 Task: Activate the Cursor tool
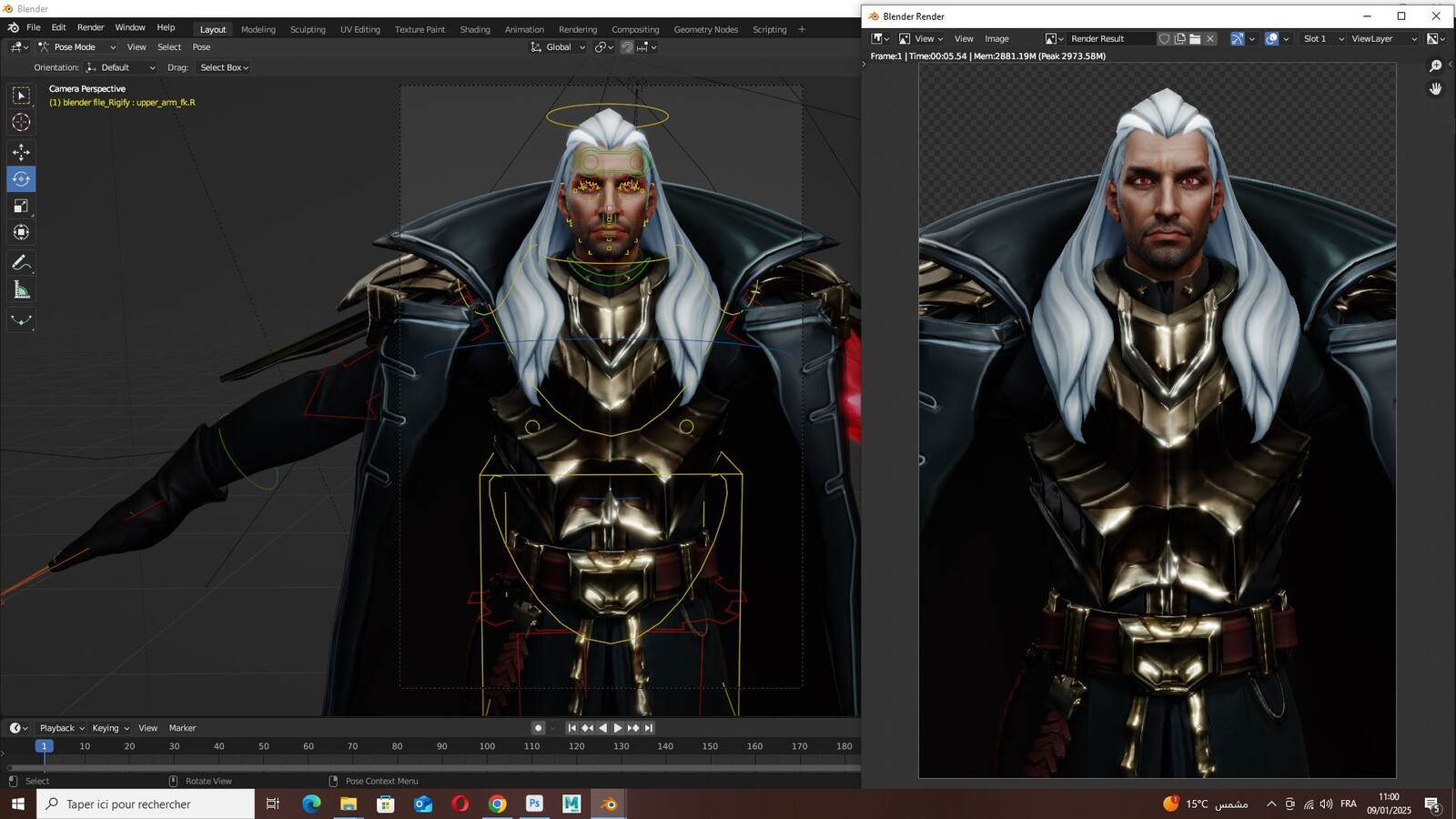(x=21, y=122)
